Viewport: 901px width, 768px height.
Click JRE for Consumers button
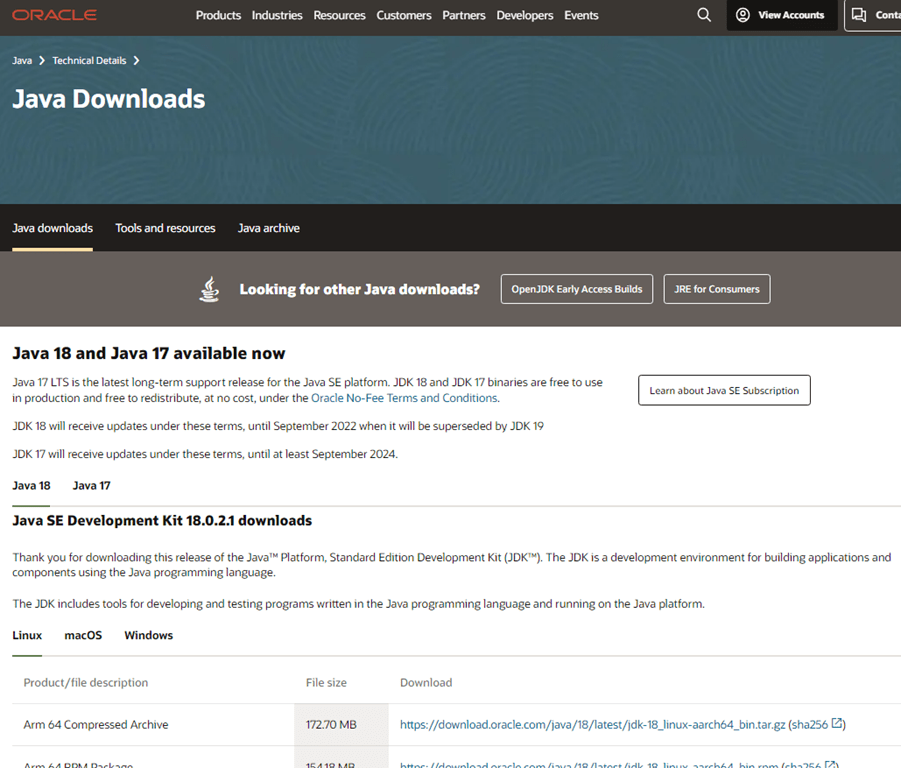pyautogui.click(x=717, y=289)
